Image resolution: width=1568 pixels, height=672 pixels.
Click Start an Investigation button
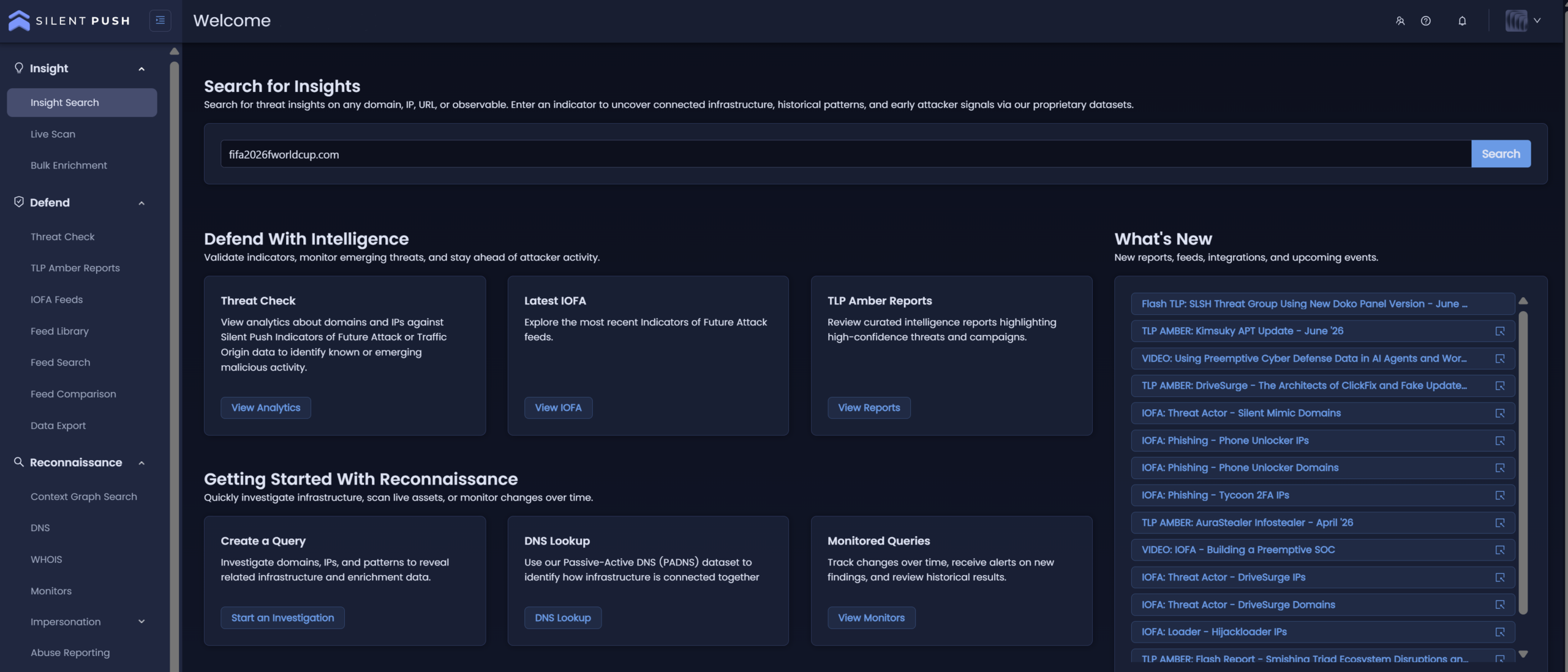[x=282, y=617]
